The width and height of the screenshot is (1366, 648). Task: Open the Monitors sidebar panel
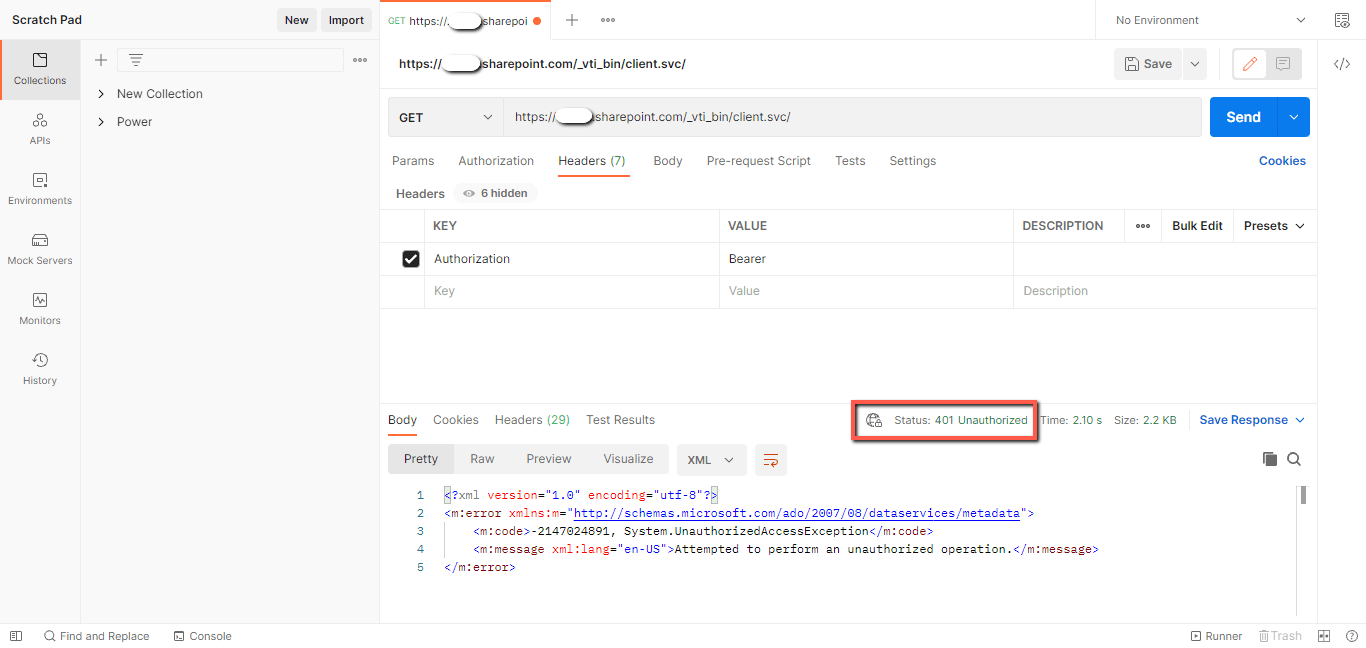click(40, 309)
